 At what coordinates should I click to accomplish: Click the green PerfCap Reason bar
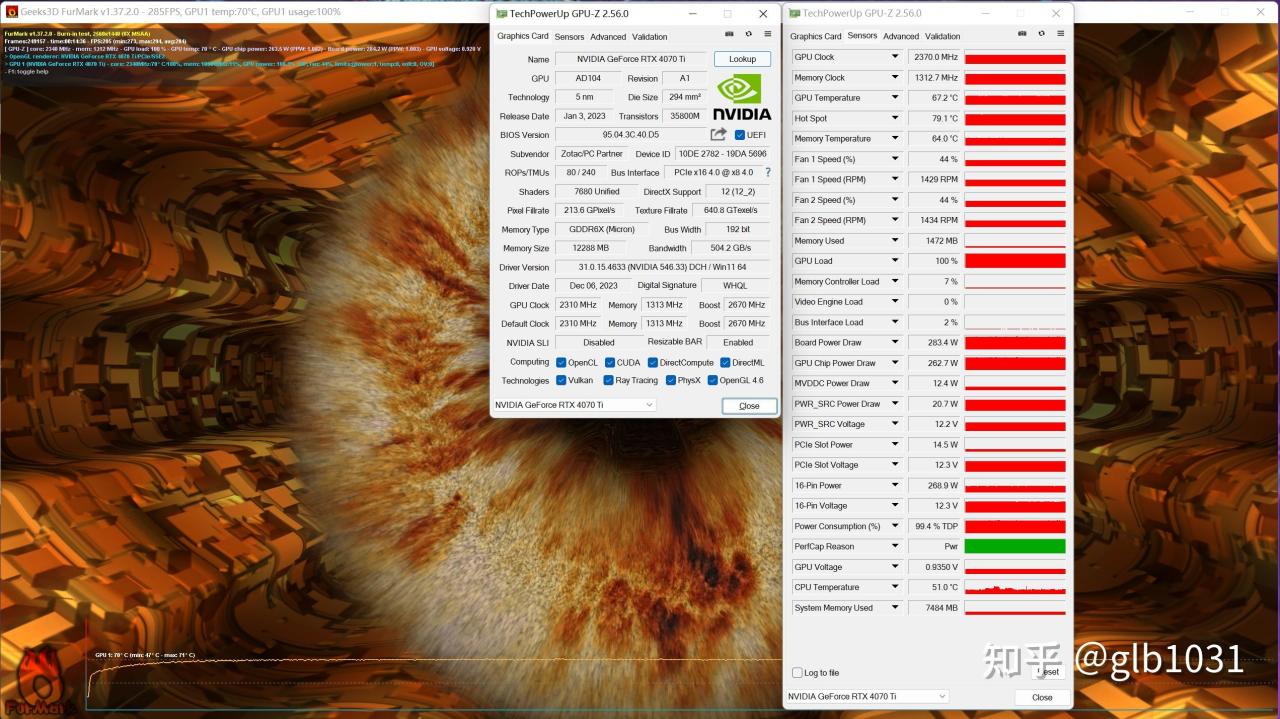pos(1015,546)
